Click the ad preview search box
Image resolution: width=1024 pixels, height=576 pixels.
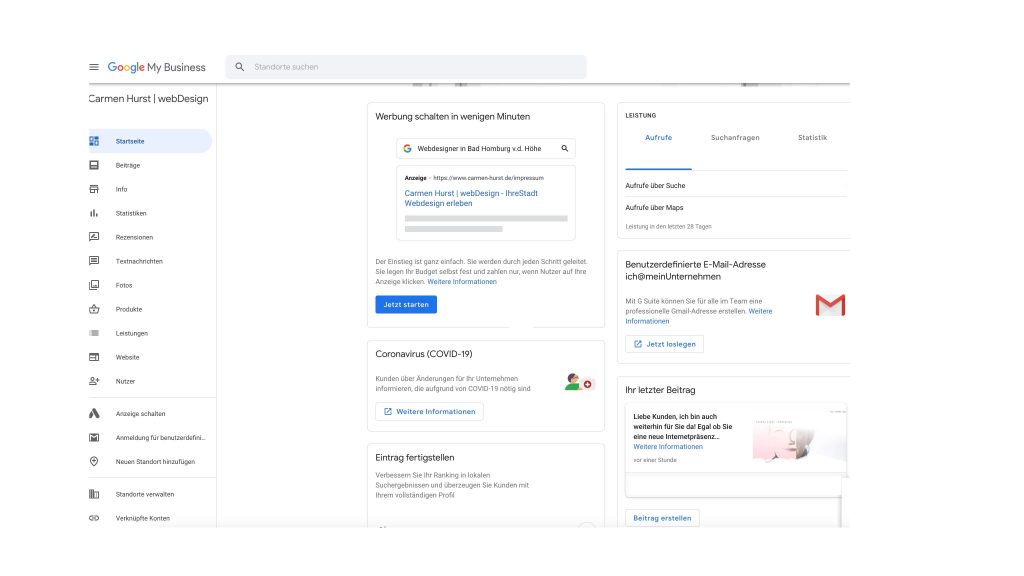[486, 148]
